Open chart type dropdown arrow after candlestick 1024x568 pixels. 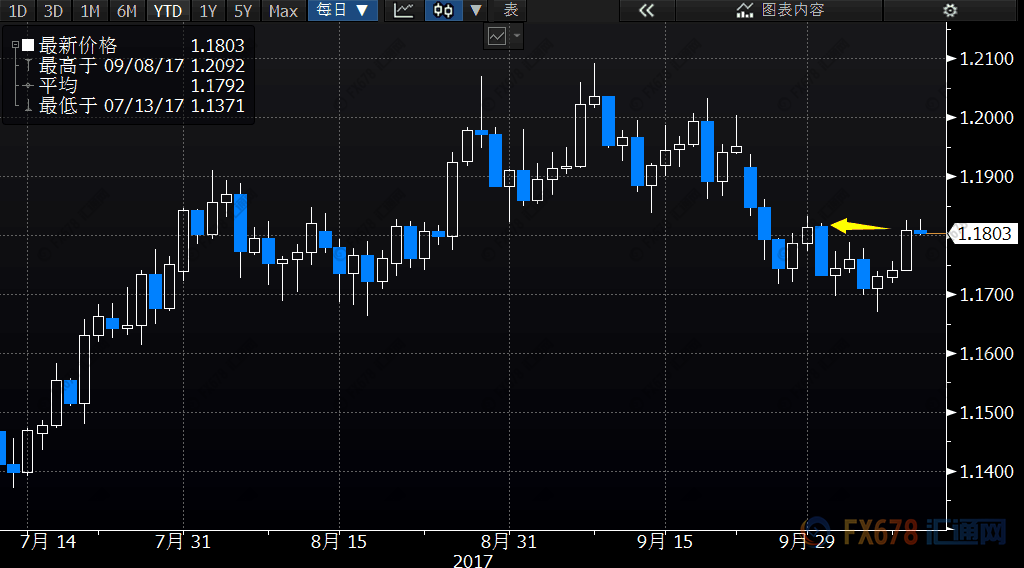[475, 10]
